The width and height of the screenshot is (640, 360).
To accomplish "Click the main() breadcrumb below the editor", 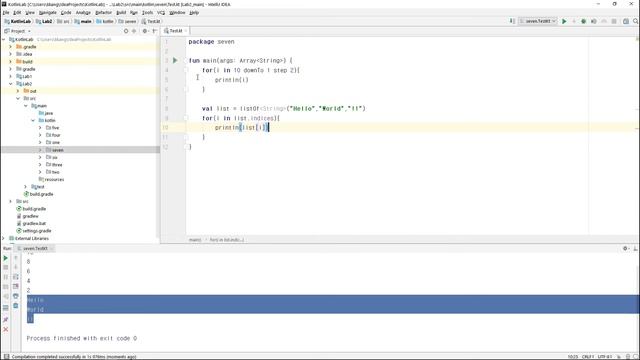I will 195,240.
